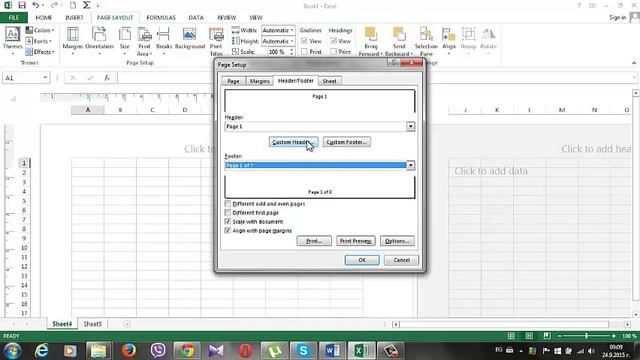Image resolution: width=640 pixels, height=360 pixels.
Task: Toggle Scale with document checkbox
Action: point(228,222)
